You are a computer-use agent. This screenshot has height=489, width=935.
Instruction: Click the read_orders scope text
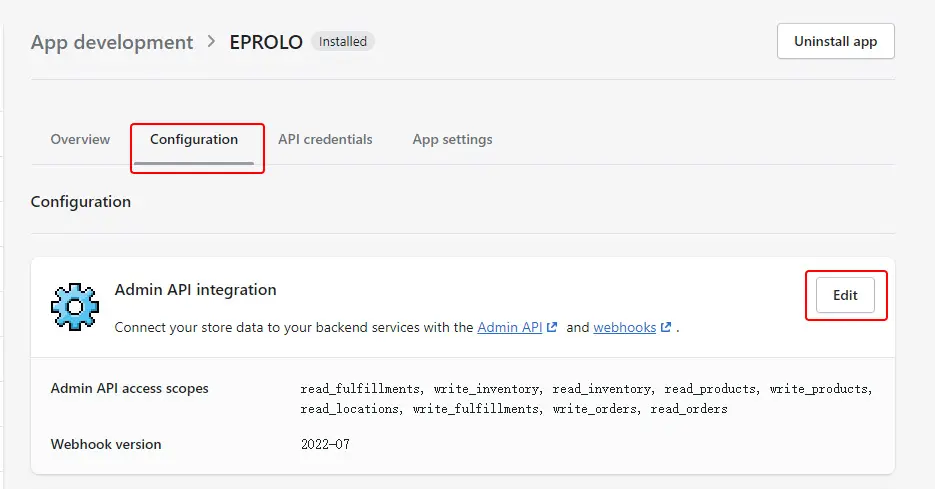pyautogui.click(x=689, y=409)
